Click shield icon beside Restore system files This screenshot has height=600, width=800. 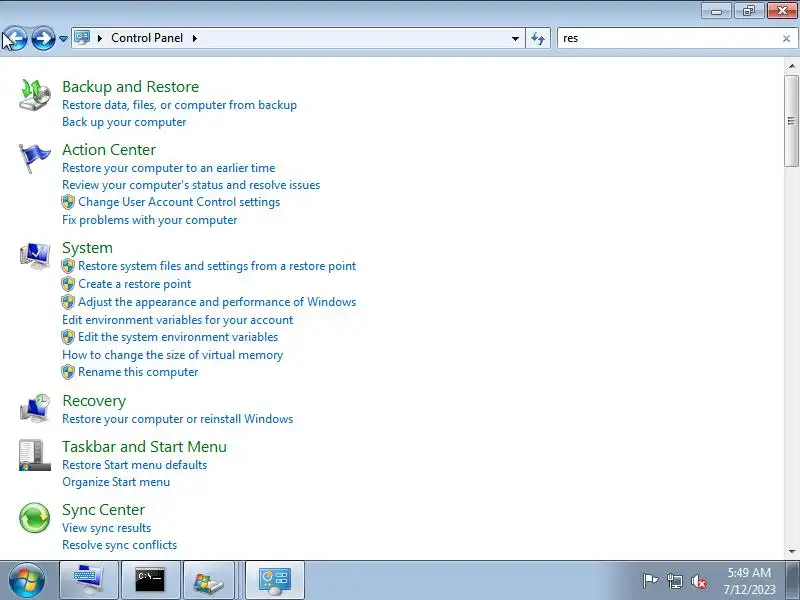point(68,266)
